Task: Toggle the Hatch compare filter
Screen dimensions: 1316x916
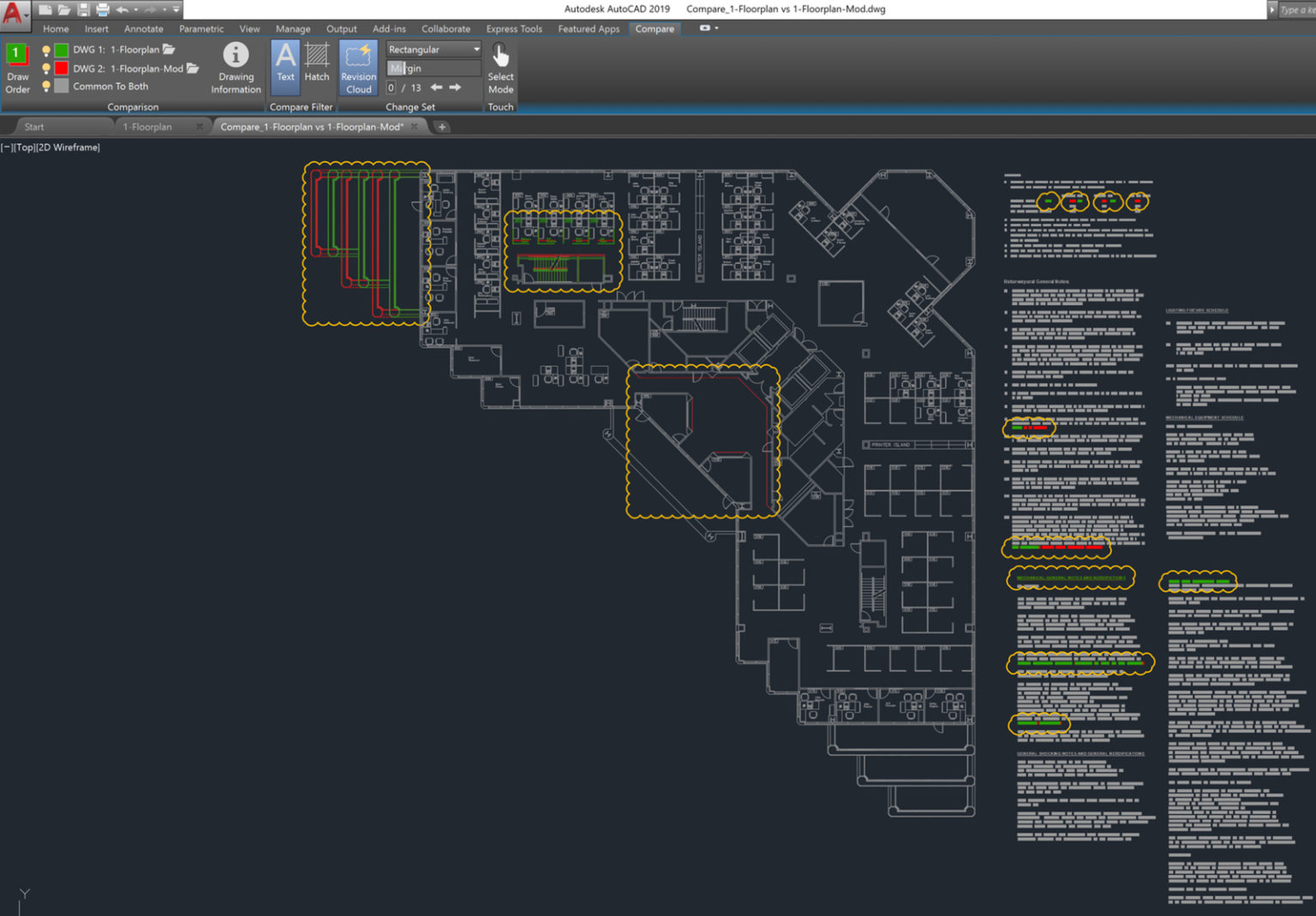Action: [x=316, y=67]
